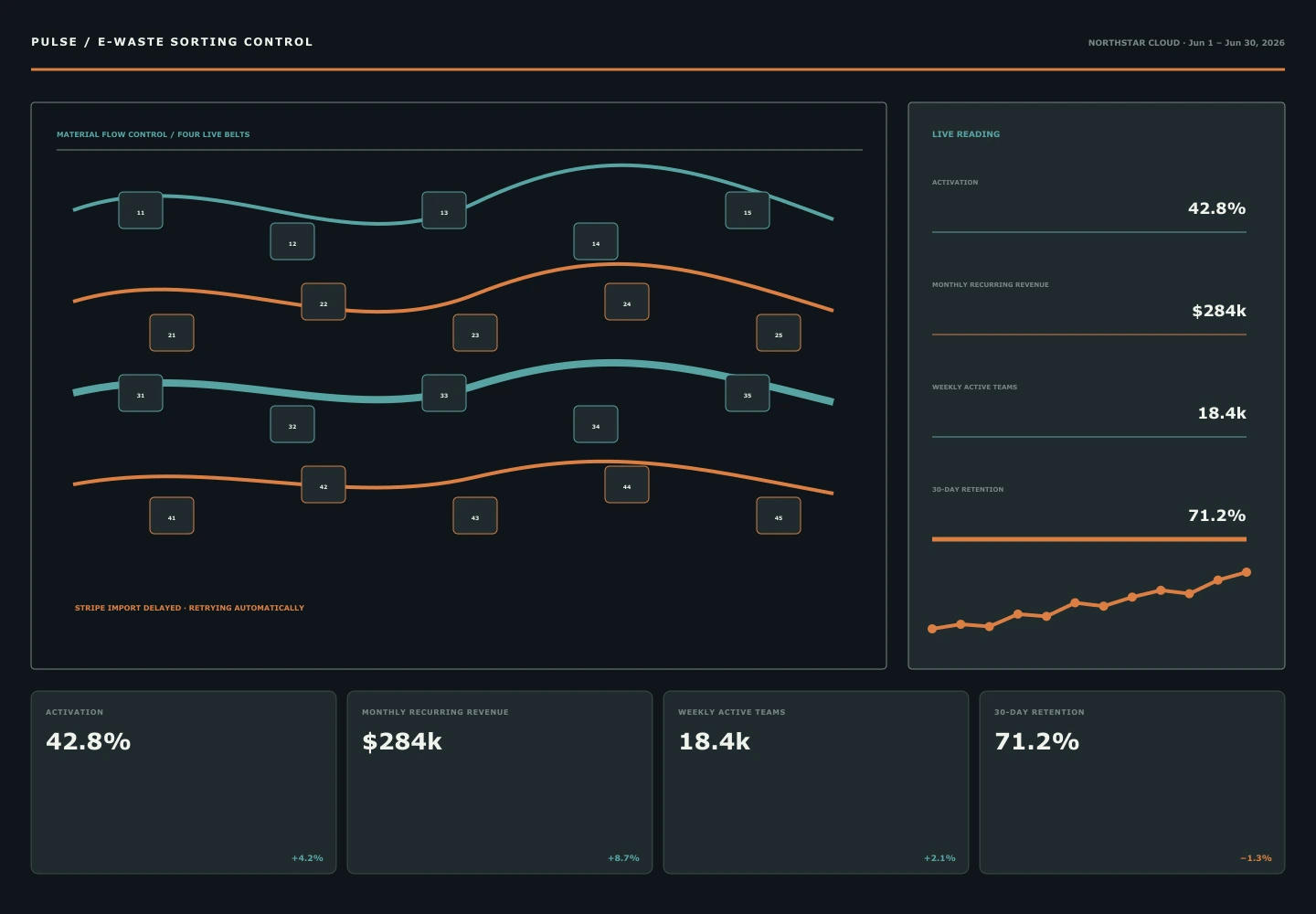Pick belt node 45
Viewport: 1316px width, 914px height.
(779, 515)
